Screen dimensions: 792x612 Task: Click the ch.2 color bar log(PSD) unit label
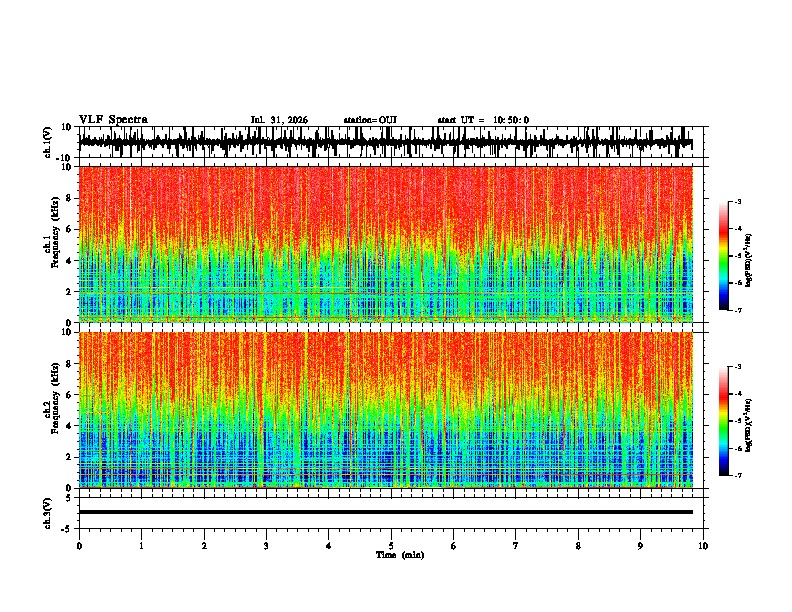[x=748, y=425]
